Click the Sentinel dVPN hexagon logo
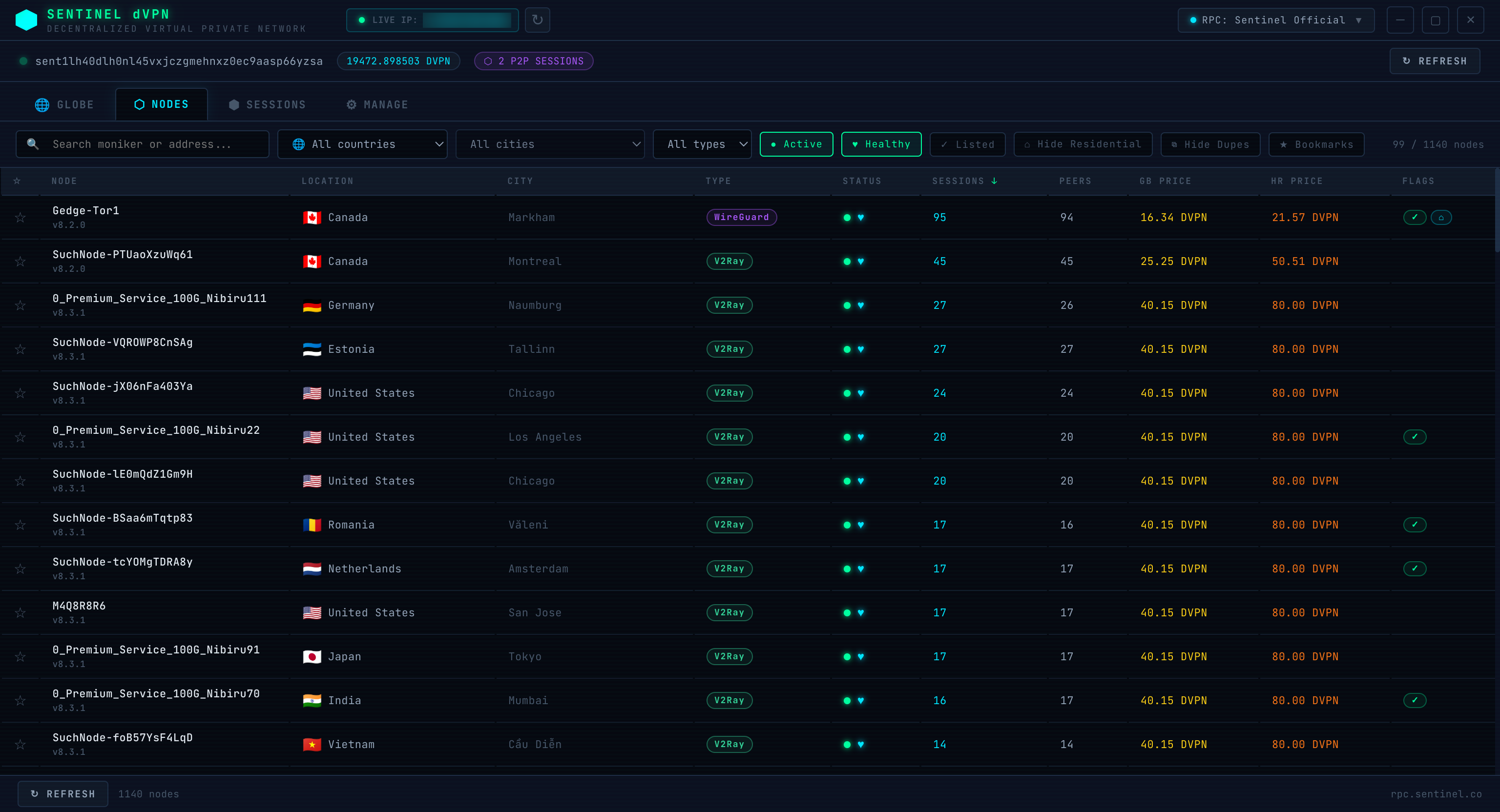 pyautogui.click(x=26, y=20)
